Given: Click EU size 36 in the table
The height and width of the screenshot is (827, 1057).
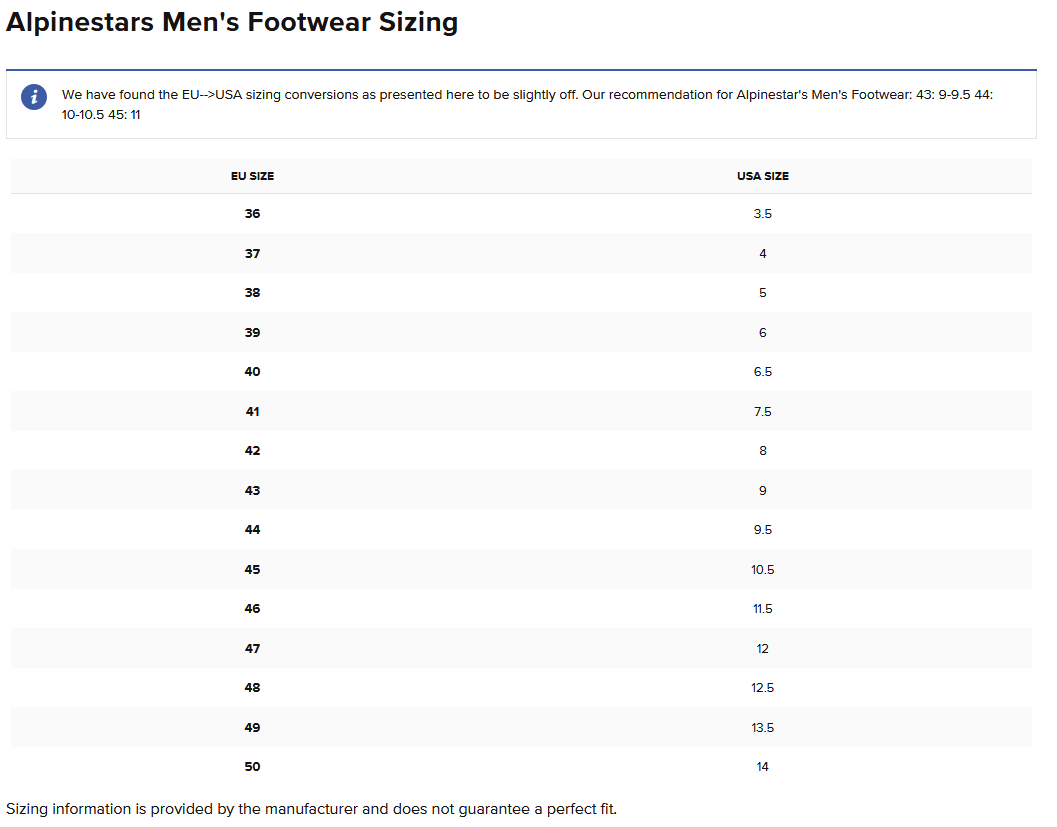Looking at the screenshot, I should tap(252, 214).
